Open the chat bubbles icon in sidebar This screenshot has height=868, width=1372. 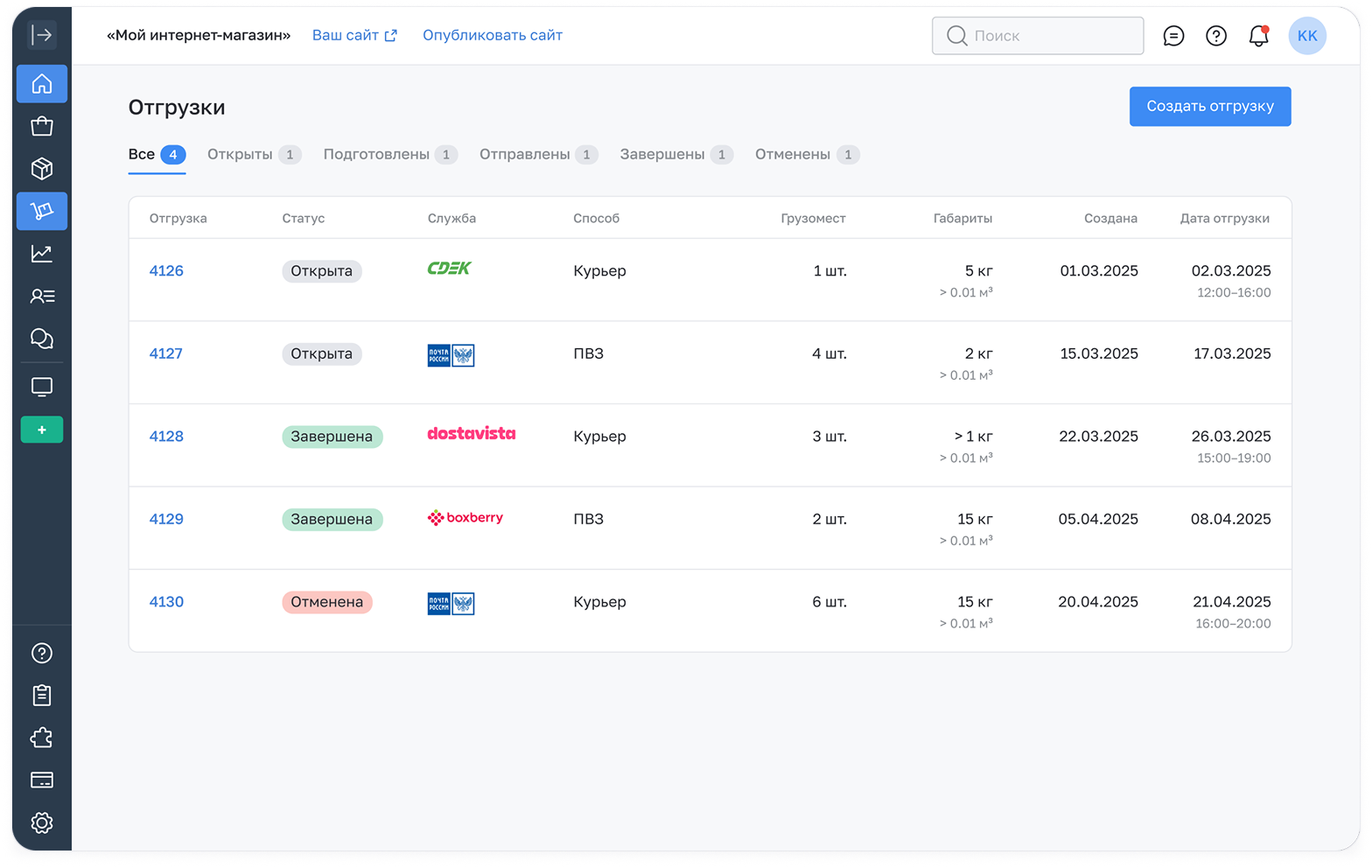tap(41, 339)
